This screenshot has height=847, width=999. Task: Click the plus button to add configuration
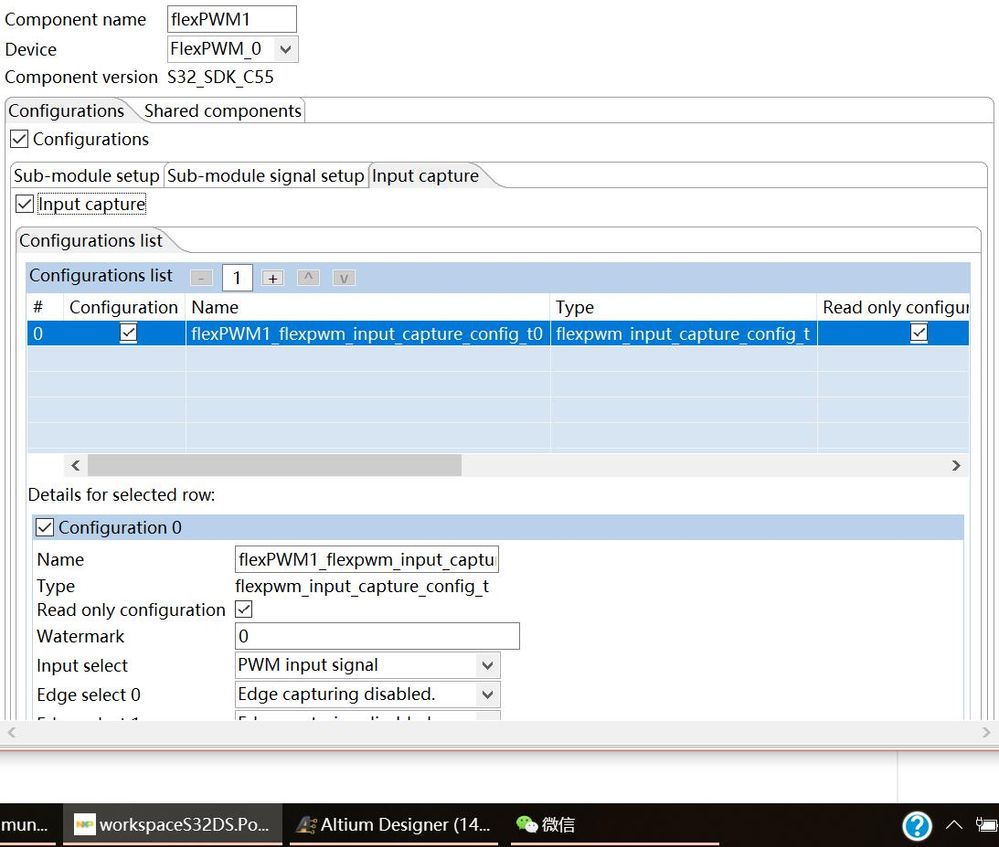[273, 278]
